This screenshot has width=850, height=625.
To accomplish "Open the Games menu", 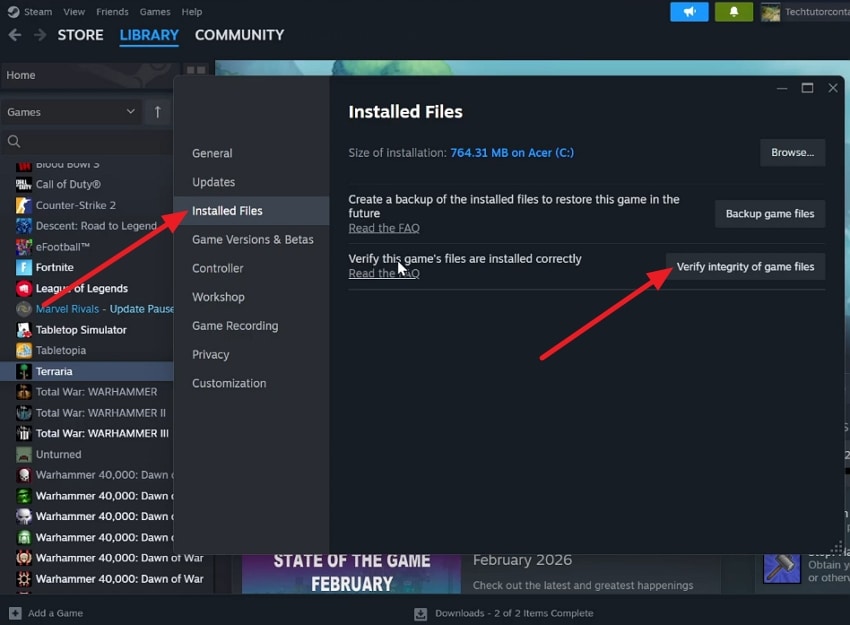I will point(154,12).
